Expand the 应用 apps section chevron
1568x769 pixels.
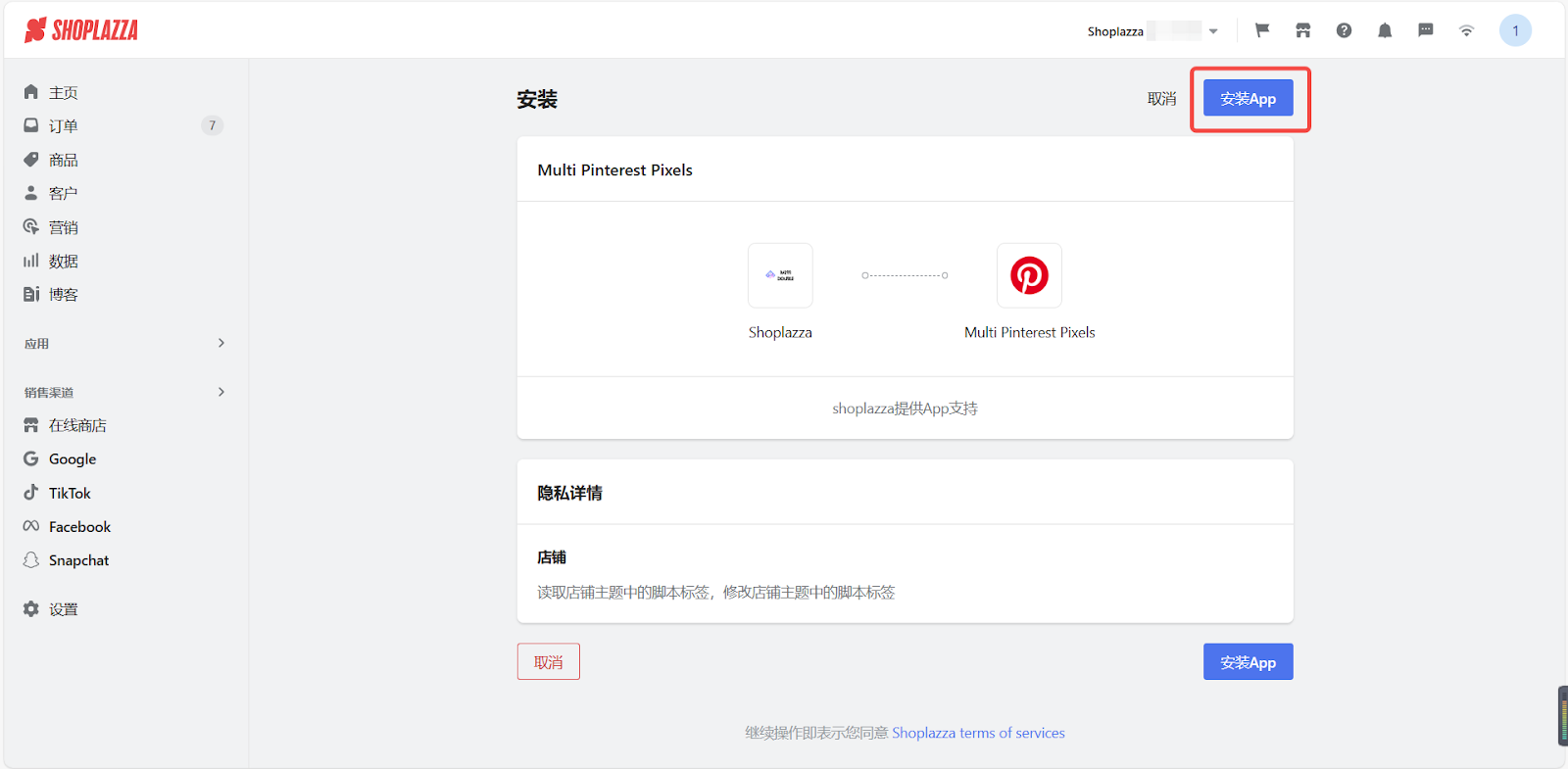(x=221, y=343)
